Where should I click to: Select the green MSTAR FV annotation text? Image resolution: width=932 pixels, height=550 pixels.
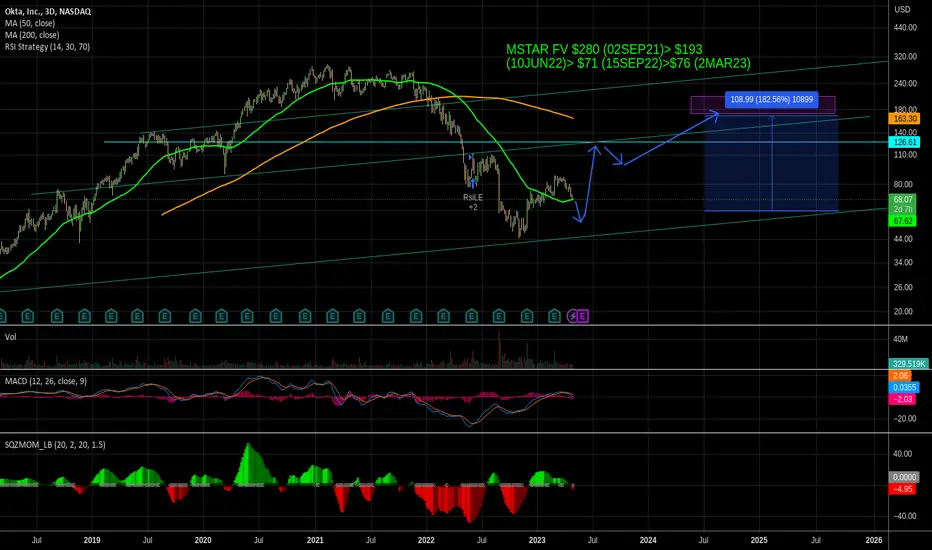[x=628, y=56]
